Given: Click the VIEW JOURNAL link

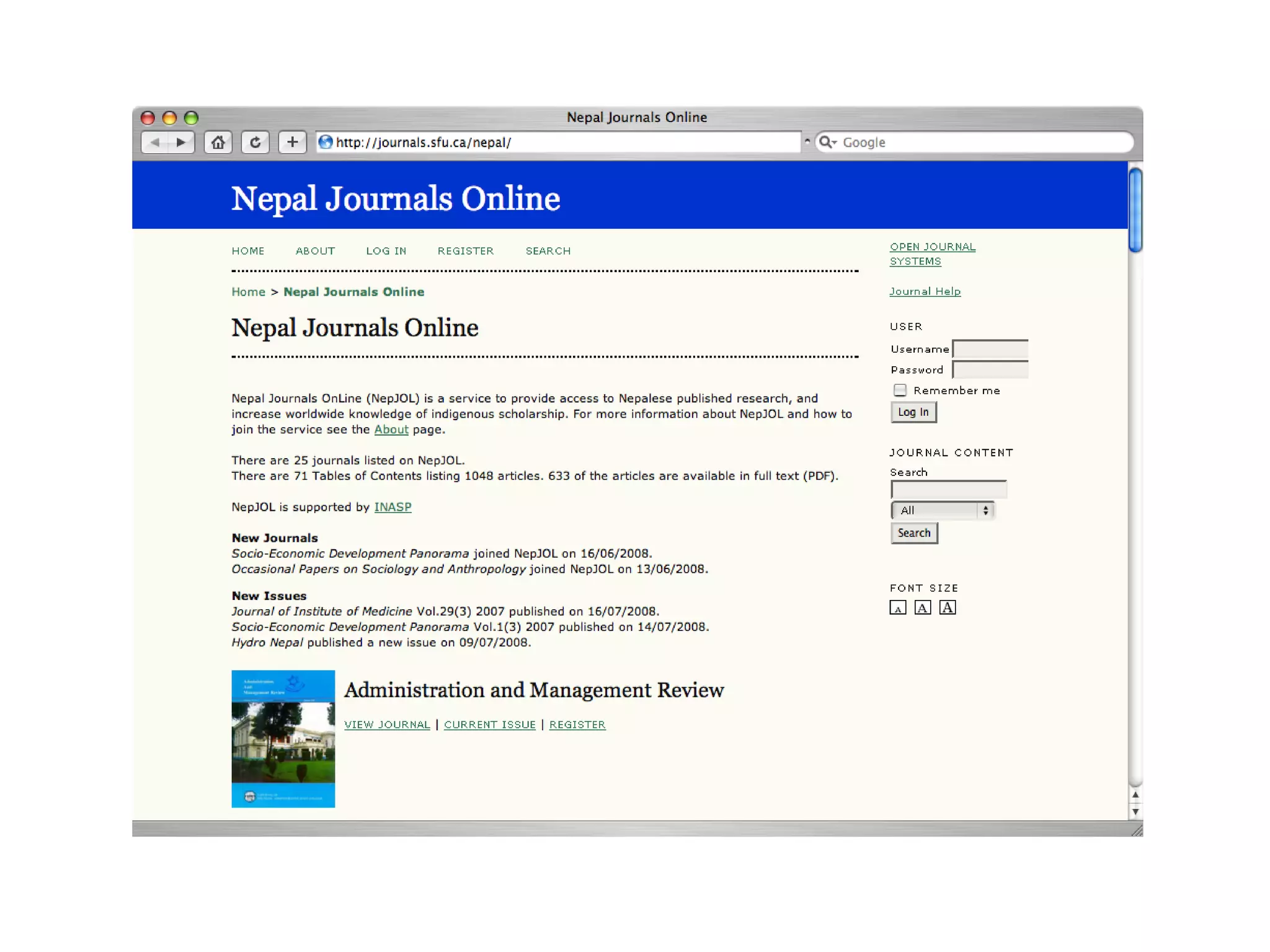Looking at the screenshot, I should 387,725.
